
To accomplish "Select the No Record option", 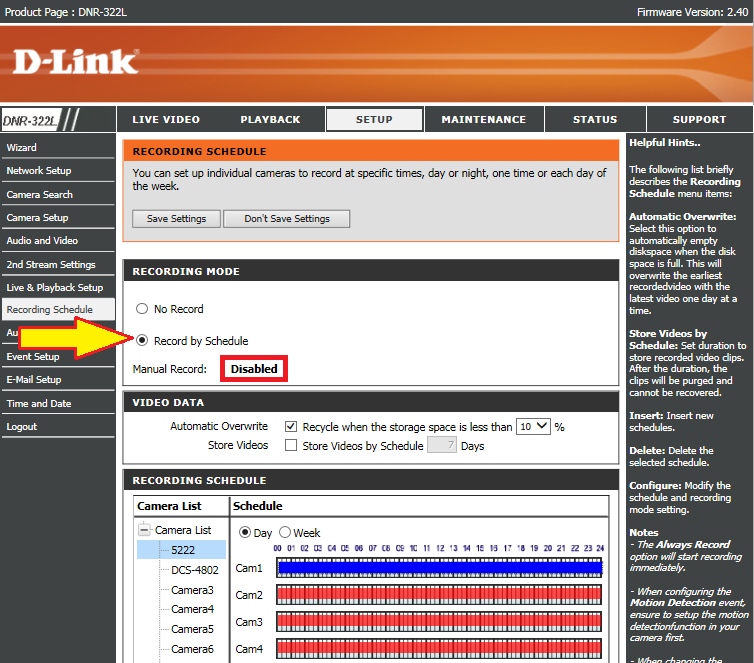I will 142,309.
